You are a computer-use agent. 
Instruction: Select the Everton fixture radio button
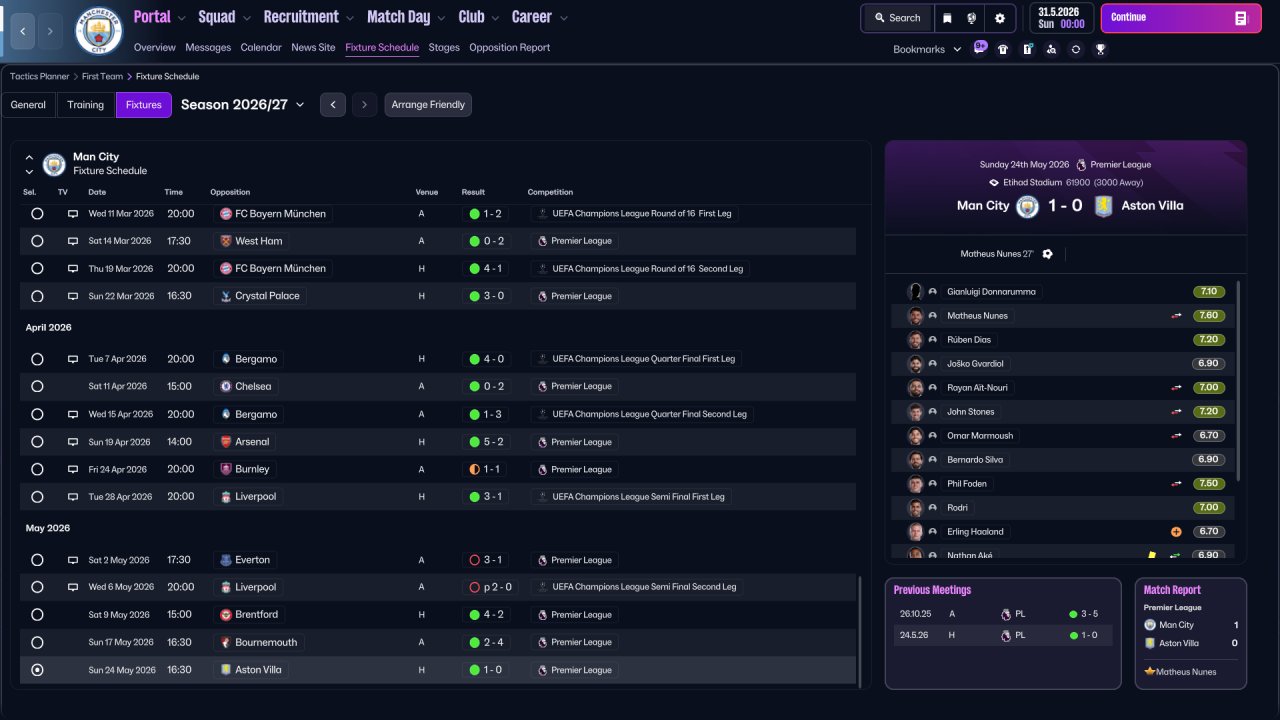[x=37, y=560]
